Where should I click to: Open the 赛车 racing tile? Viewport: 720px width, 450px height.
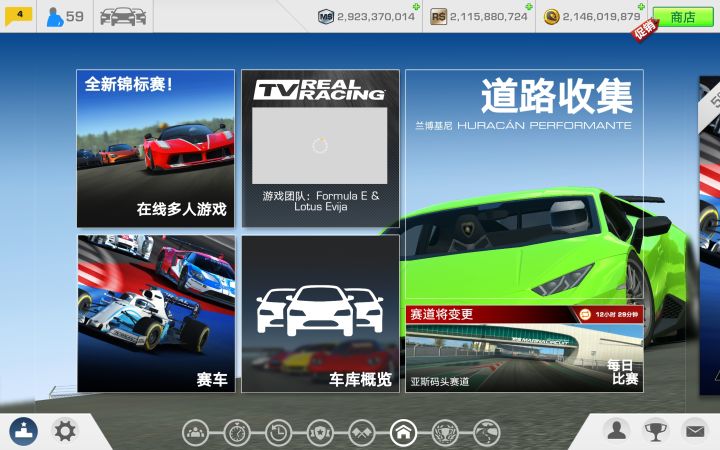point(156,314)
